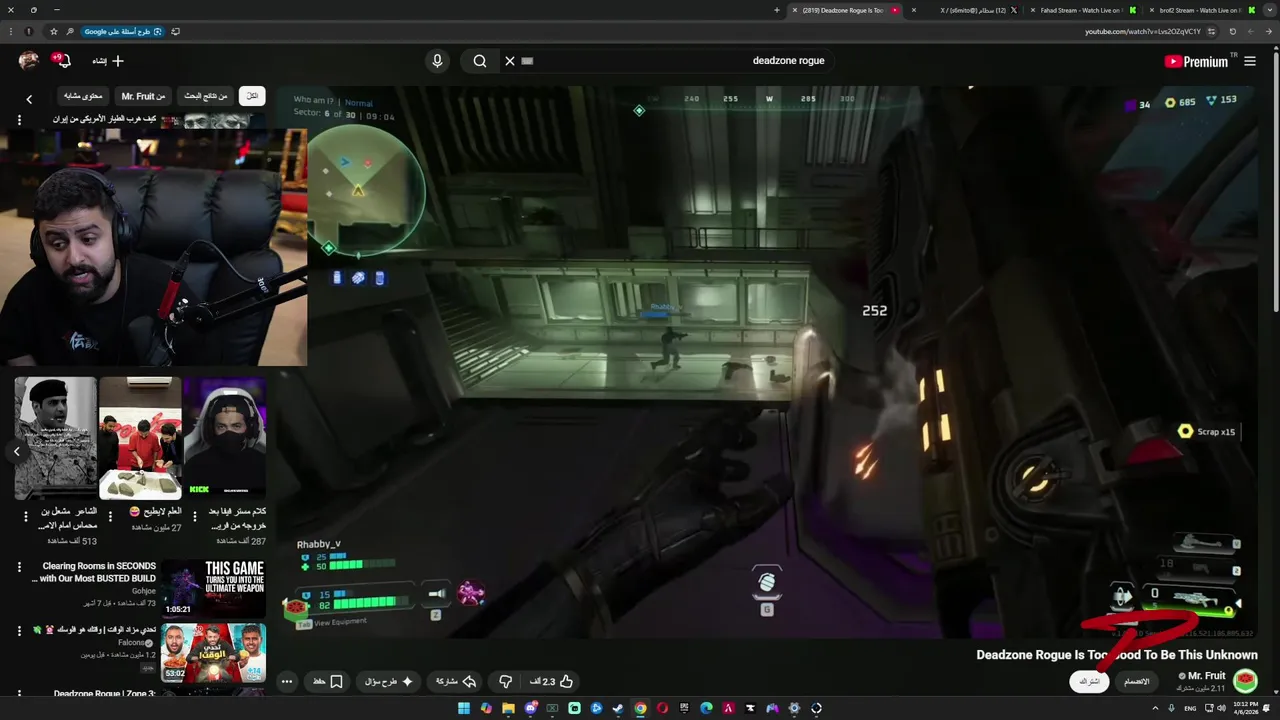Open the share button under video
The width and height of the screenshot is (1280, 720).
click(x=456, y=681)
